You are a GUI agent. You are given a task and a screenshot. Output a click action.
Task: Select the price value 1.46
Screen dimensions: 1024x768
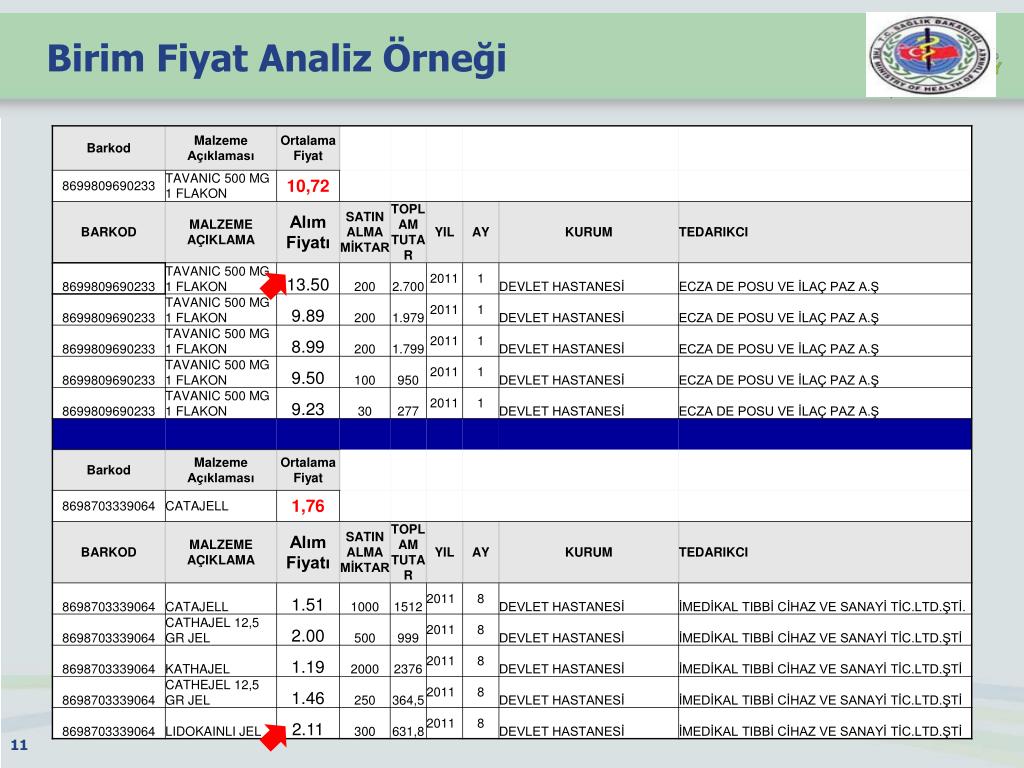[308, 699]
